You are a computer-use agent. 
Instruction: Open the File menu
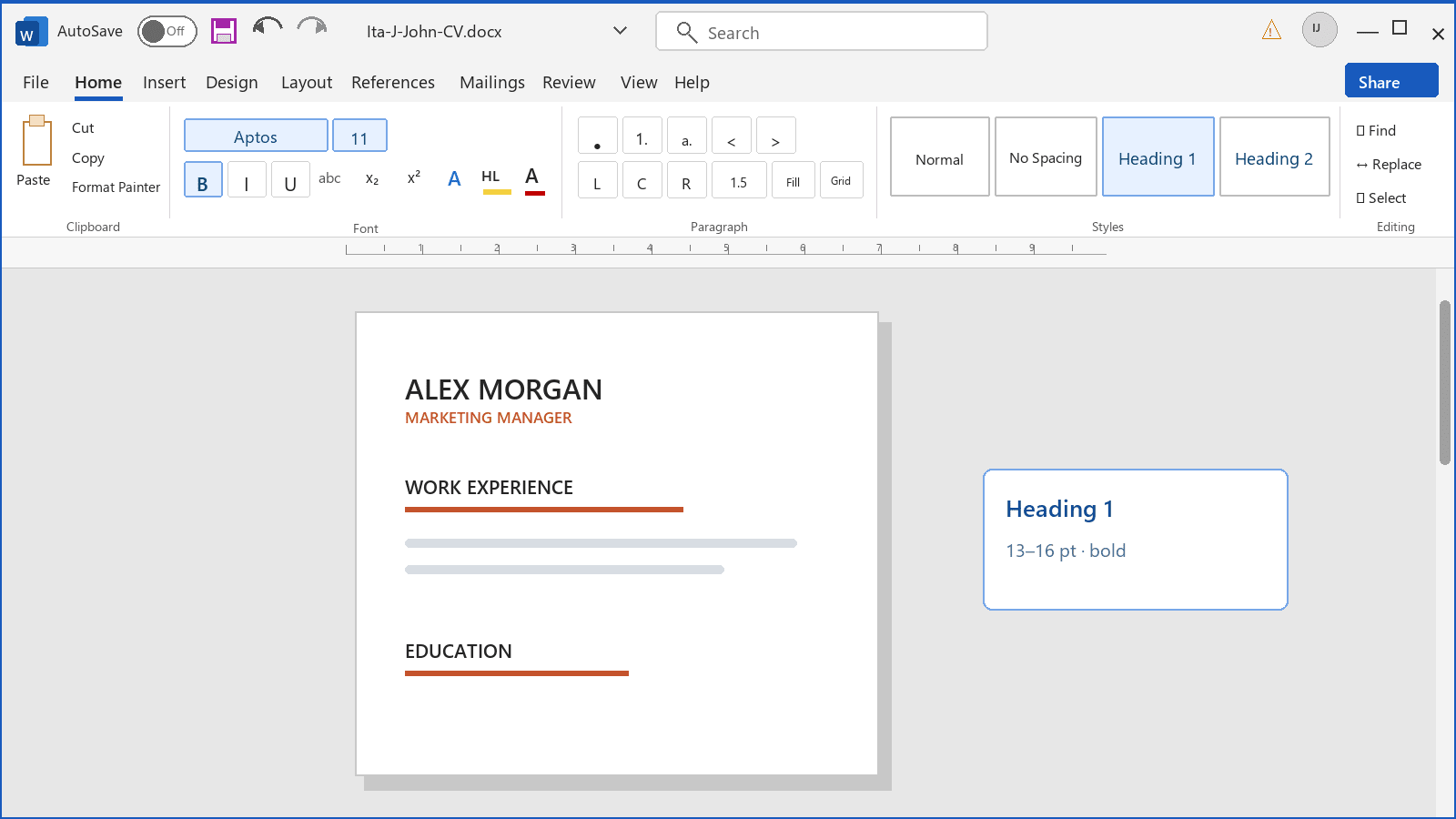coord(36,82)
